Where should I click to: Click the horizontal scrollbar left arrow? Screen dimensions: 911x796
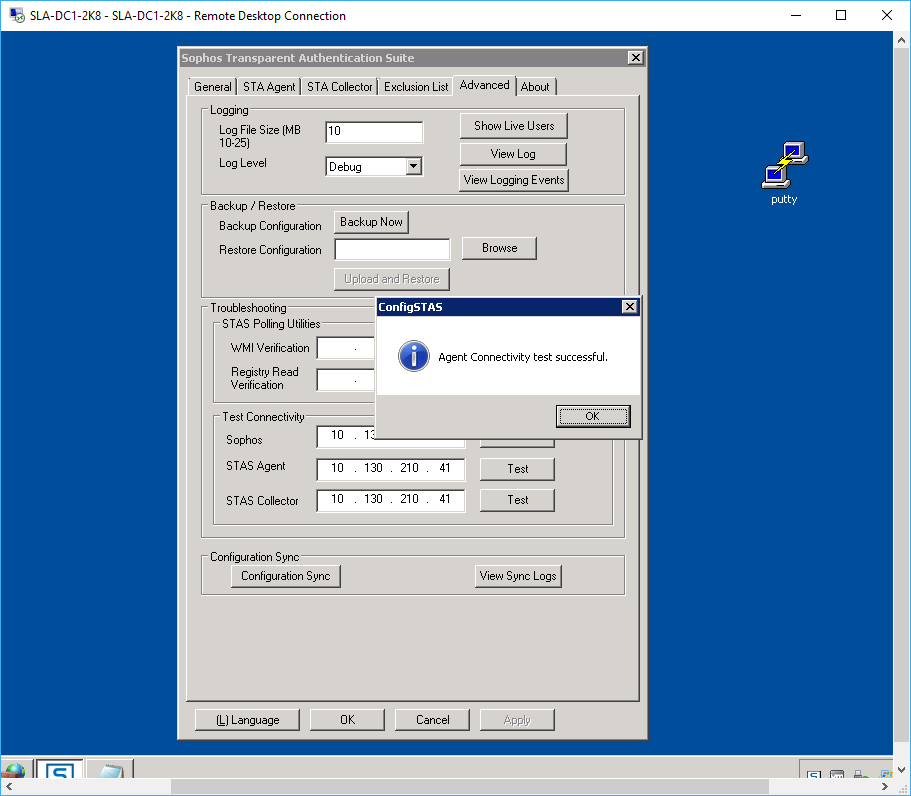[x=9, y=787]
